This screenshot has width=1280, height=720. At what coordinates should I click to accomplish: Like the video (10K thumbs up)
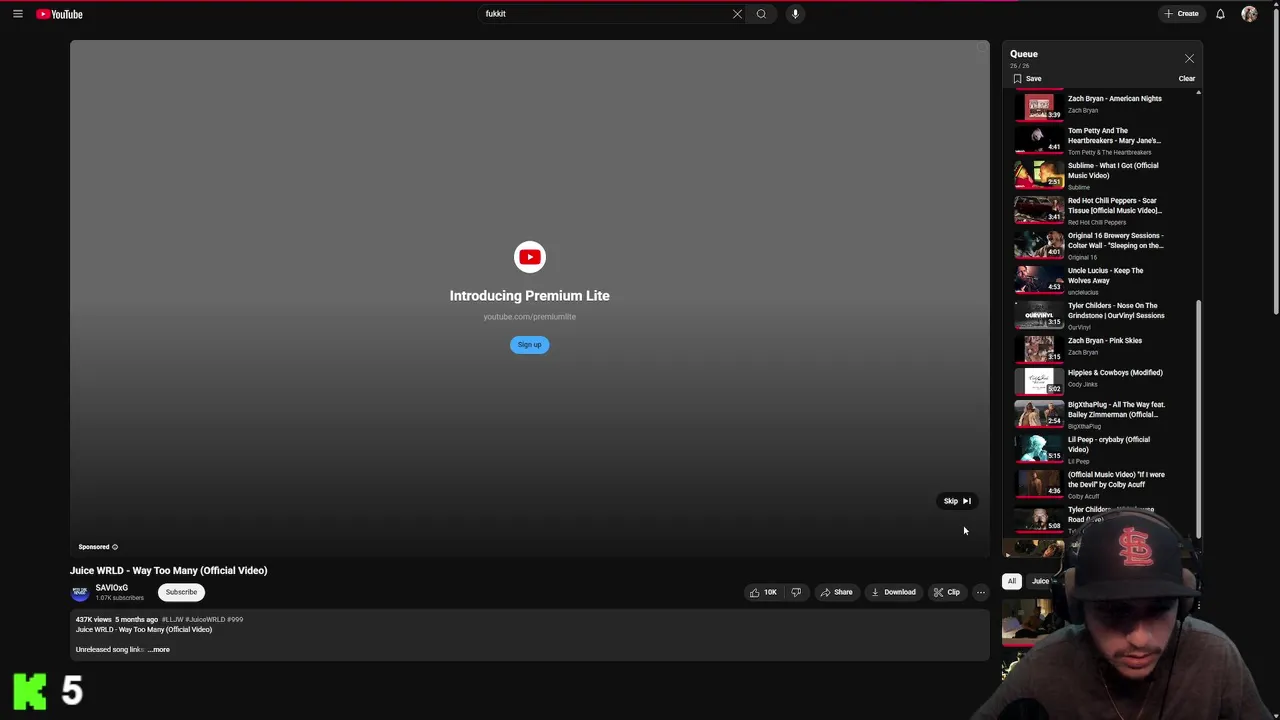[x=763, y=592]
